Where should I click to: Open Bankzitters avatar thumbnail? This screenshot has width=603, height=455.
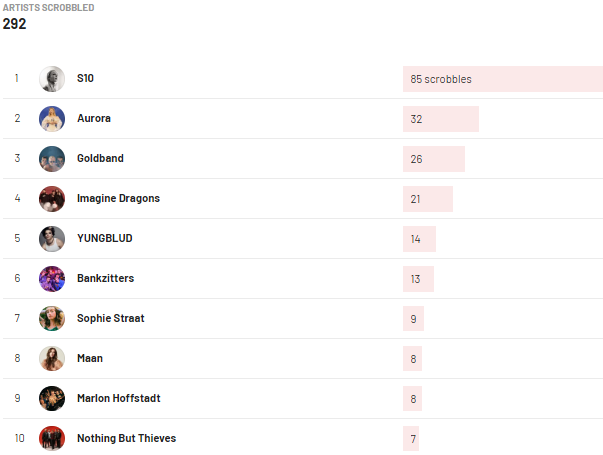[x=52, y=279]
